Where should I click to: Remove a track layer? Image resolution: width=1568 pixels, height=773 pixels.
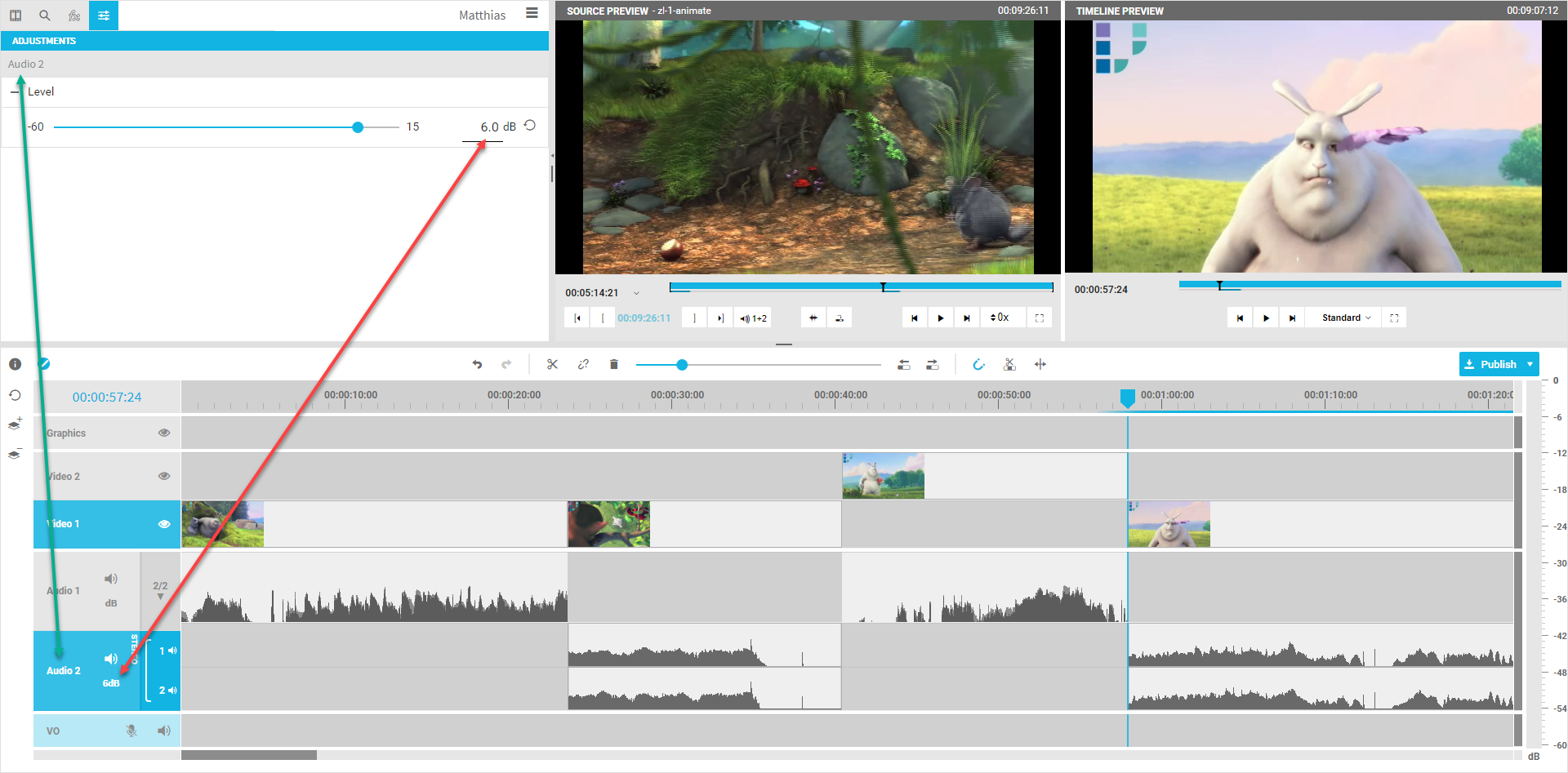[15, 454]
